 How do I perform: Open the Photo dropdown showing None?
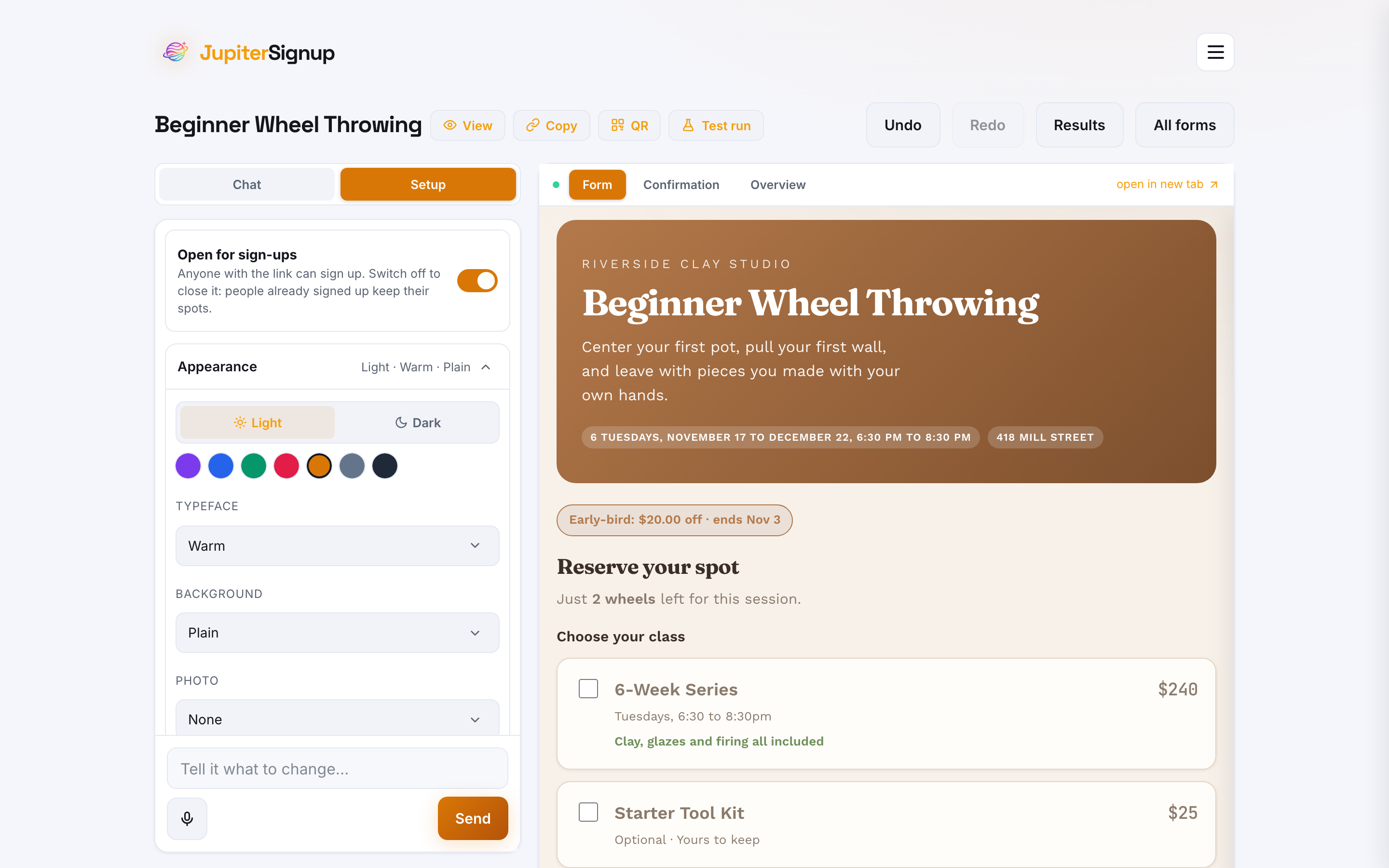click(x=338, y=719)
